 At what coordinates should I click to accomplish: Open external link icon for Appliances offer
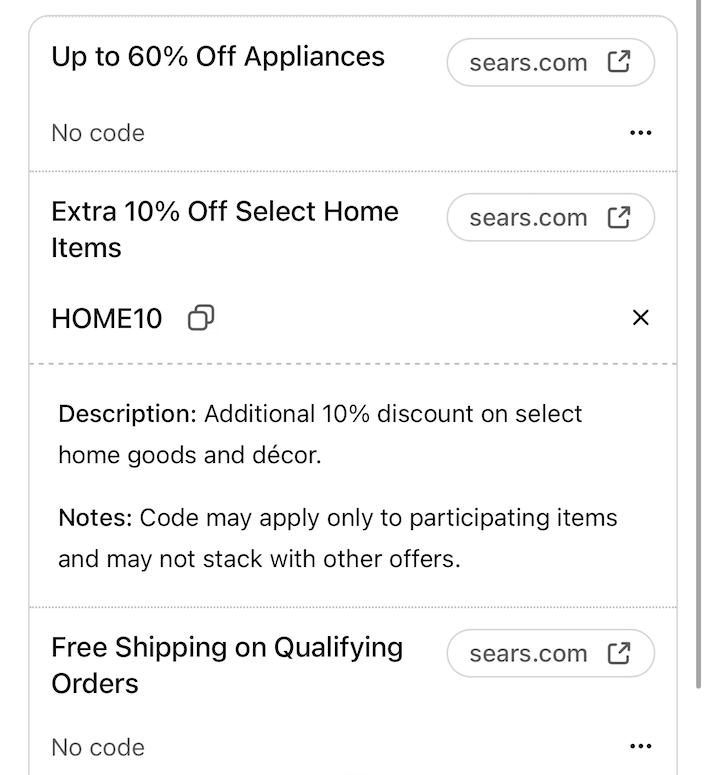click(x=619, y=62)
